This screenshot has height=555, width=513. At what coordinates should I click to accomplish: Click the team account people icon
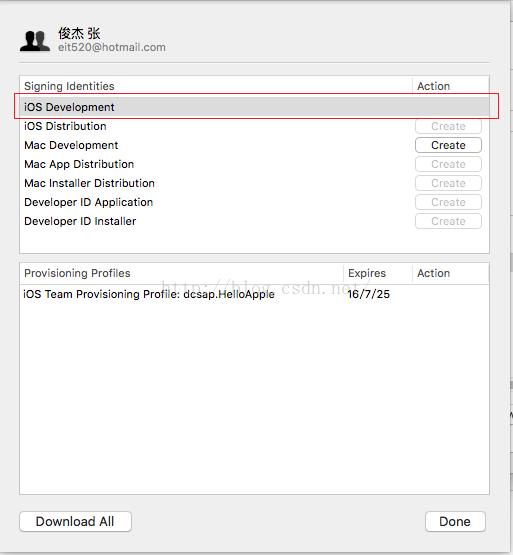point(35,41)
